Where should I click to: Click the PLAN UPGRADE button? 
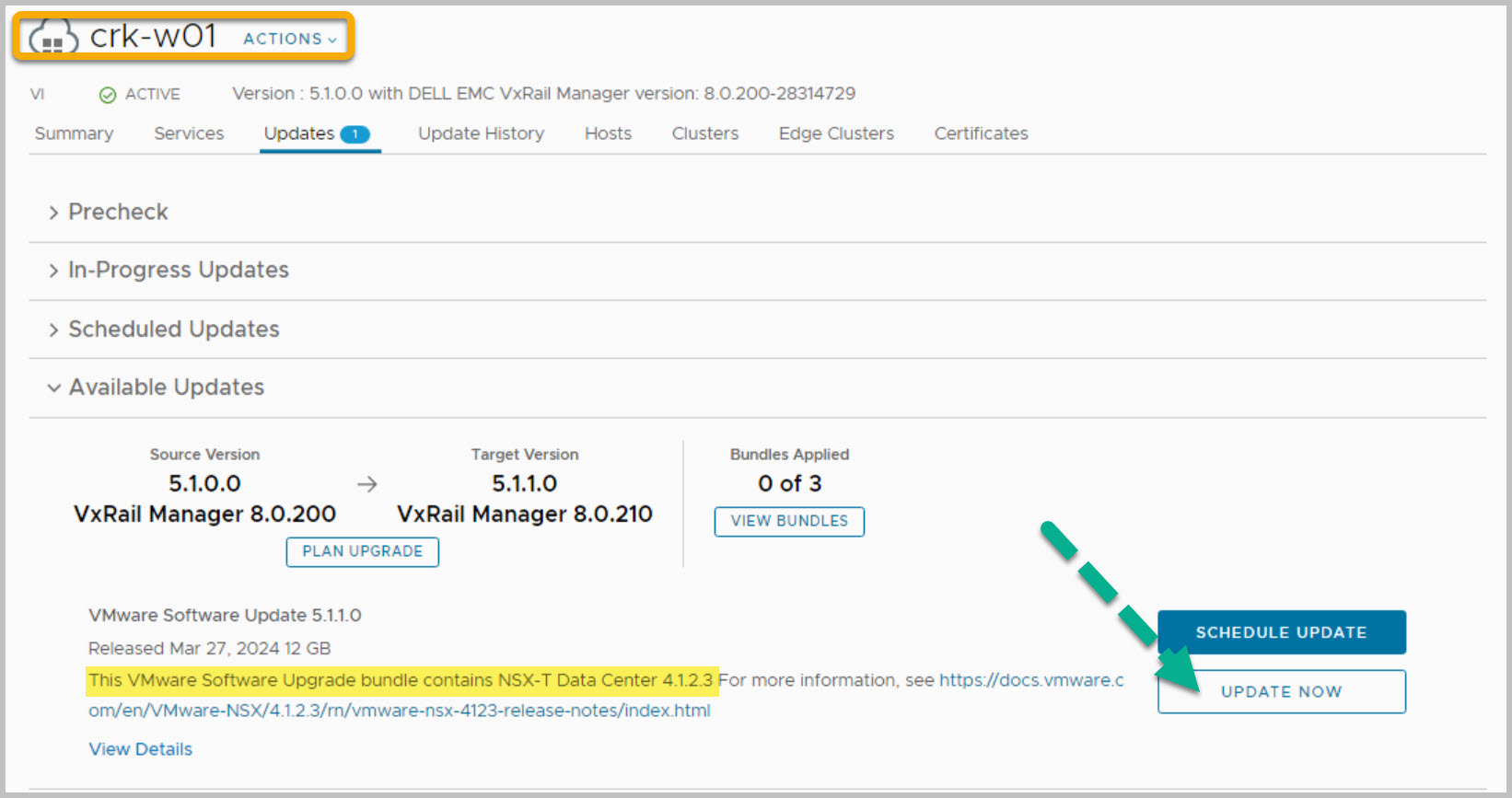(x=362, y=551)
